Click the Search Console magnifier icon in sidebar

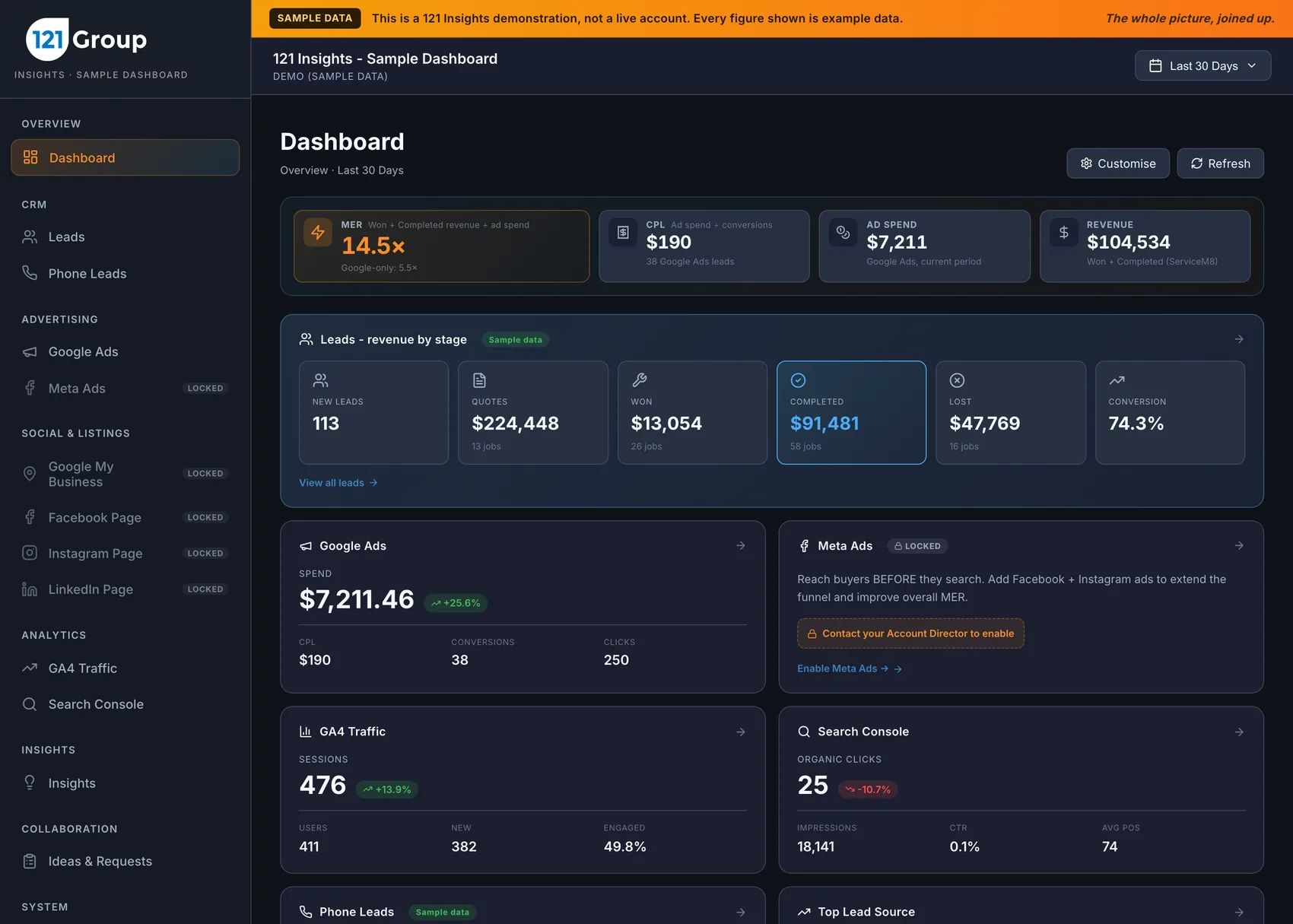(30, 704)
